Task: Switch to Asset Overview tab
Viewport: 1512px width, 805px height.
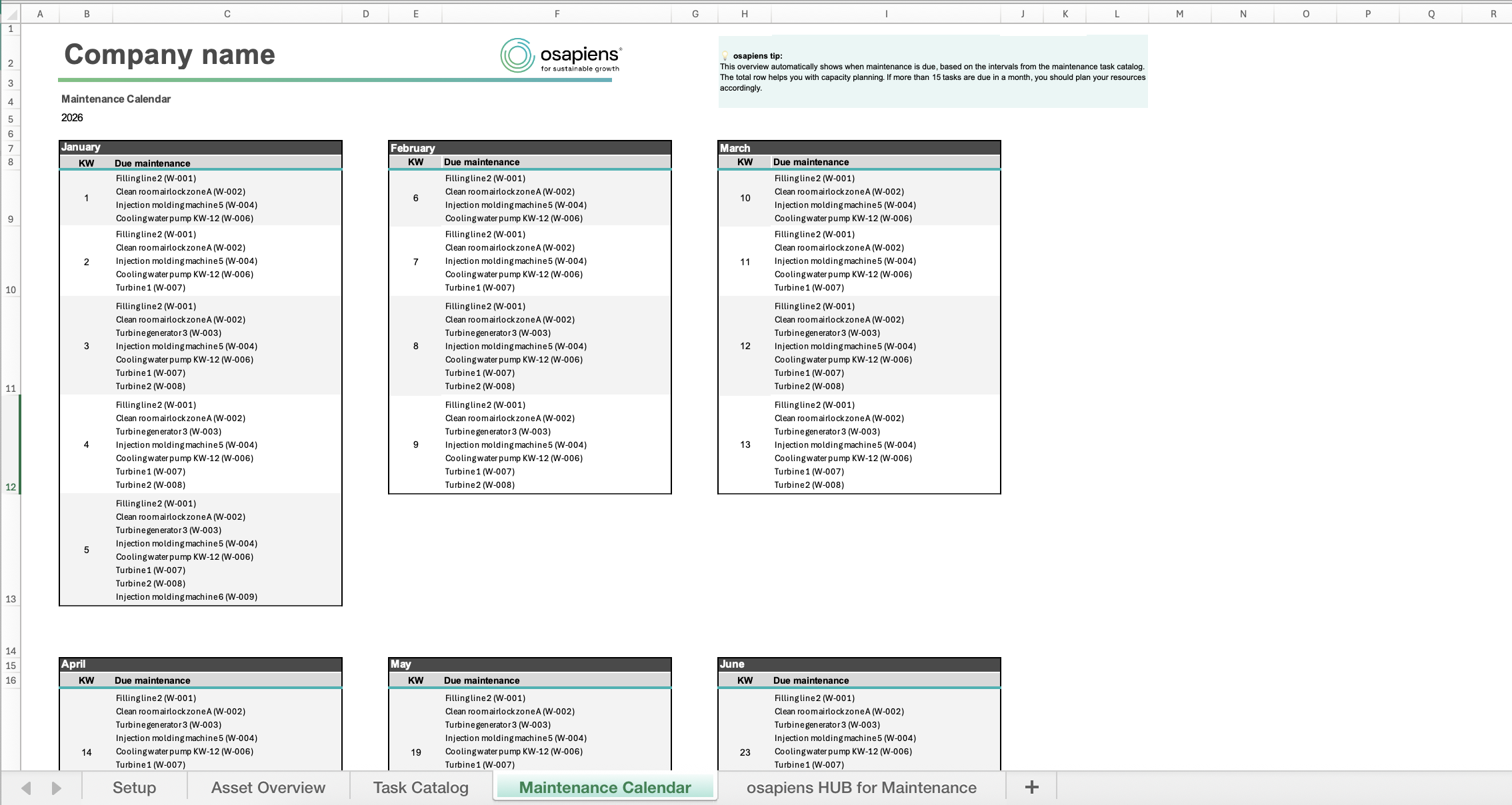Action: pyautogui.click(x=268, y=788)
